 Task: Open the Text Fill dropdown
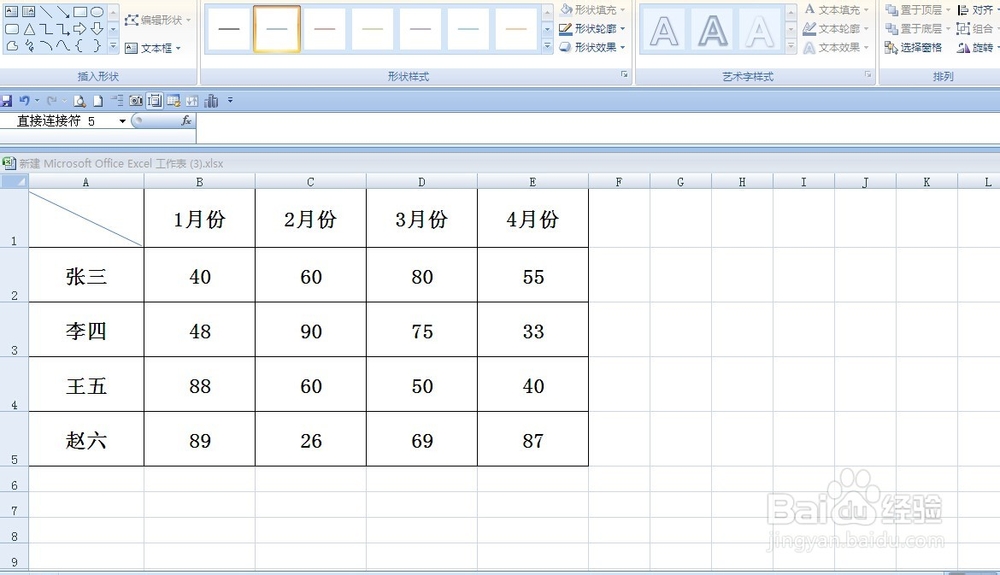[836, 10]
